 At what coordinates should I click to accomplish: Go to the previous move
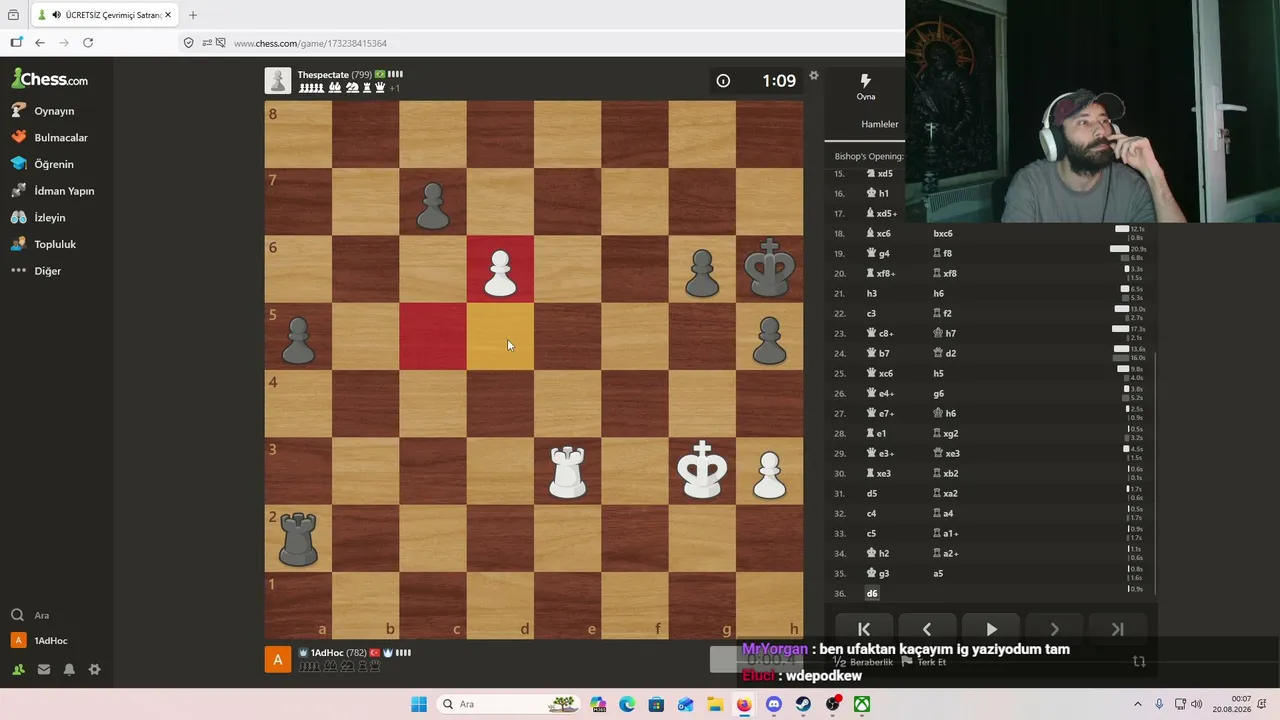click(x=927, y=629)
